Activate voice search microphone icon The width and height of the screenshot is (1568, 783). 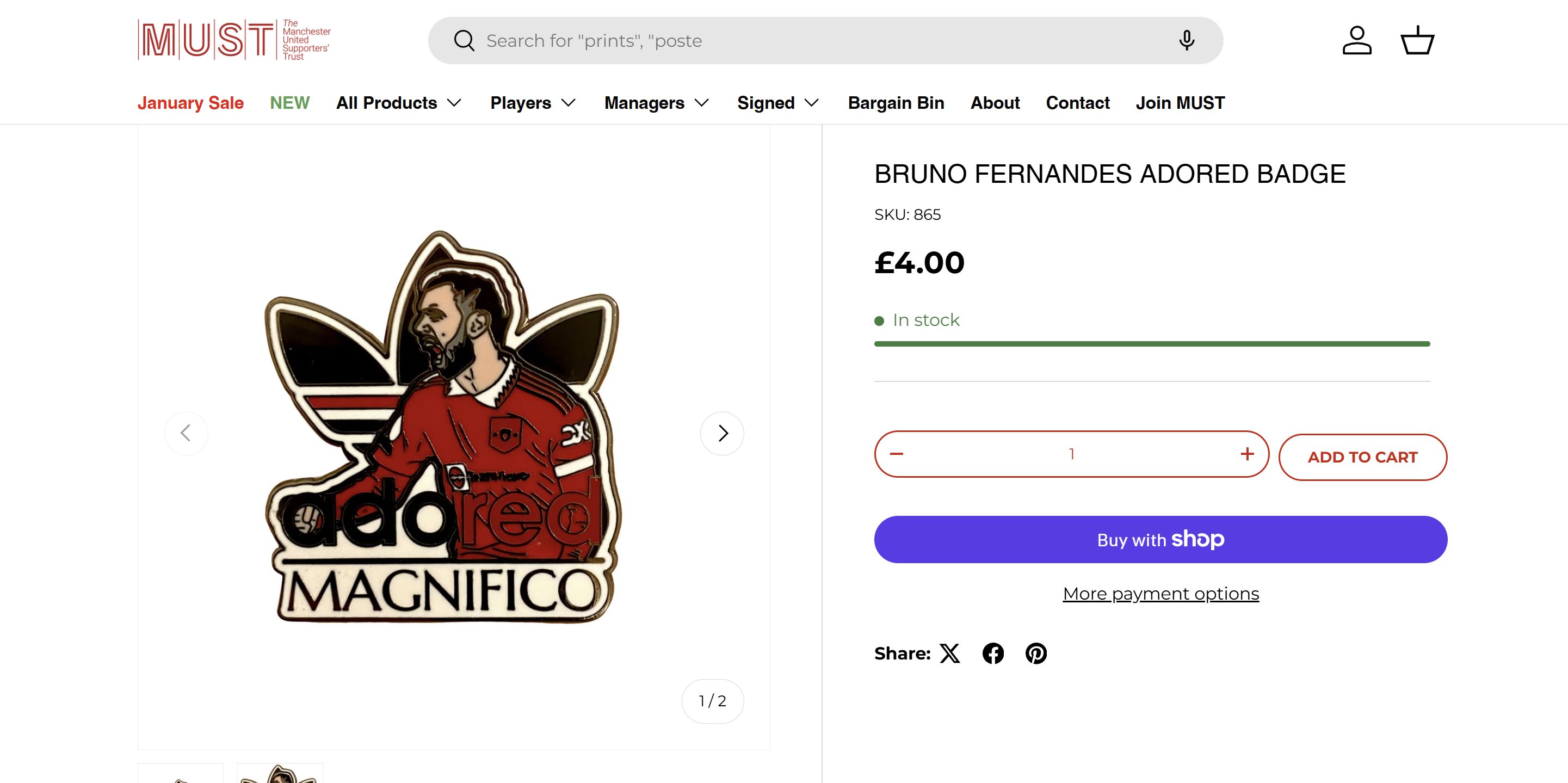tap(1187, 41)
